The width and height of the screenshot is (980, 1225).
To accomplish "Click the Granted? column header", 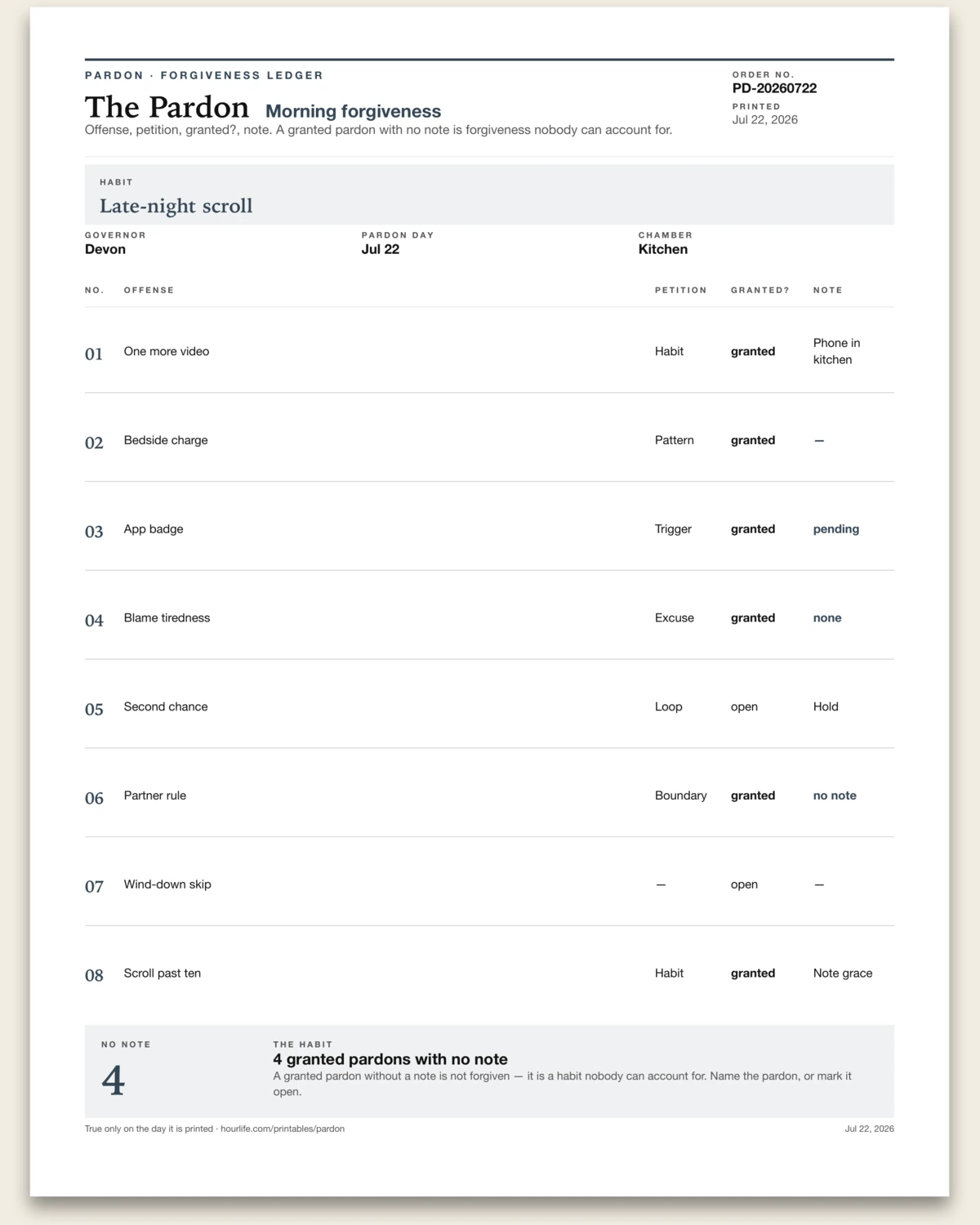I will click(760, 290).
